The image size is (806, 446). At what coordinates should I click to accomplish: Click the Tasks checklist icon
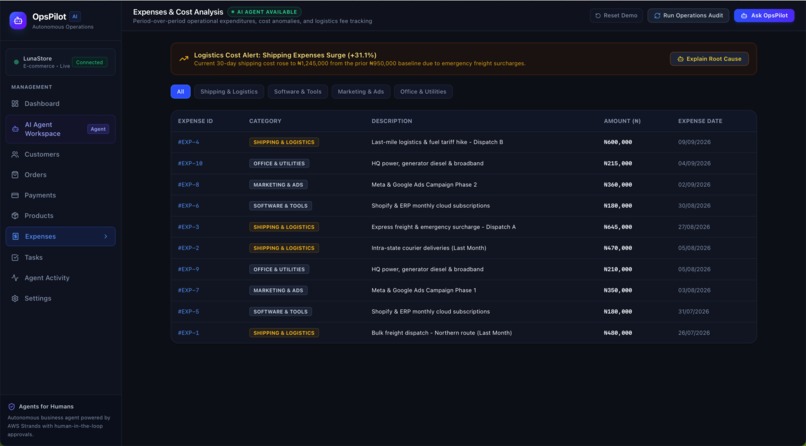click(15, 257)
